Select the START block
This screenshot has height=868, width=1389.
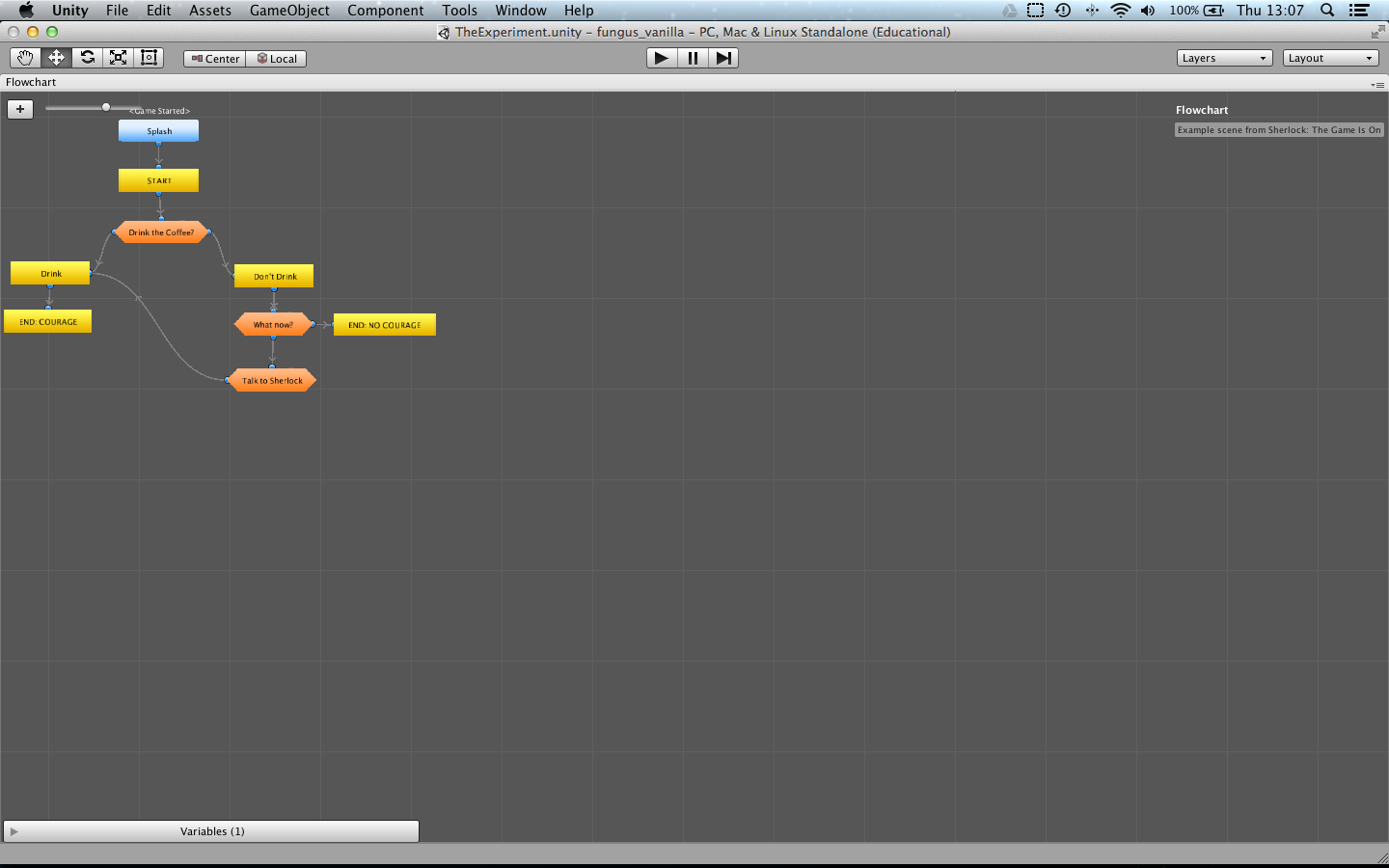[x=159, y=180]
